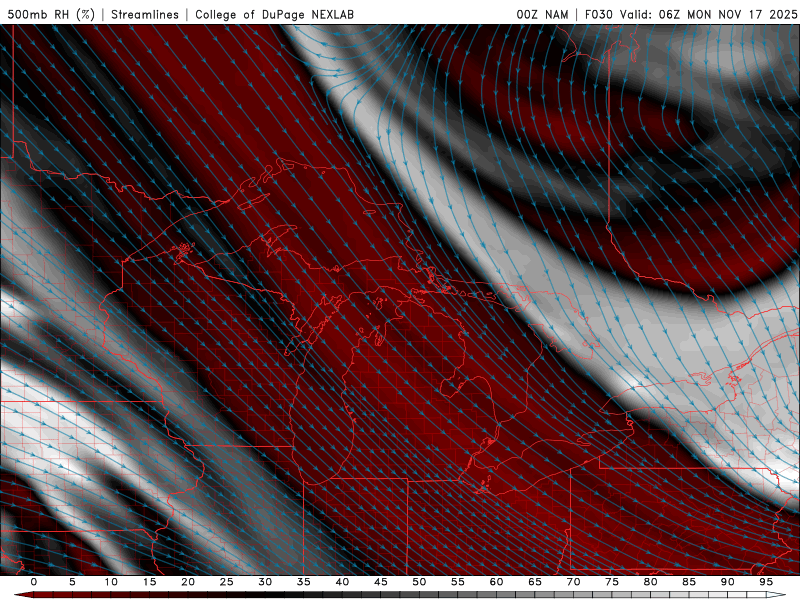The width and height of the screenshot is (800, 600).
Task: Click the 70 tick label on colorbar
Action: [573, 582]
